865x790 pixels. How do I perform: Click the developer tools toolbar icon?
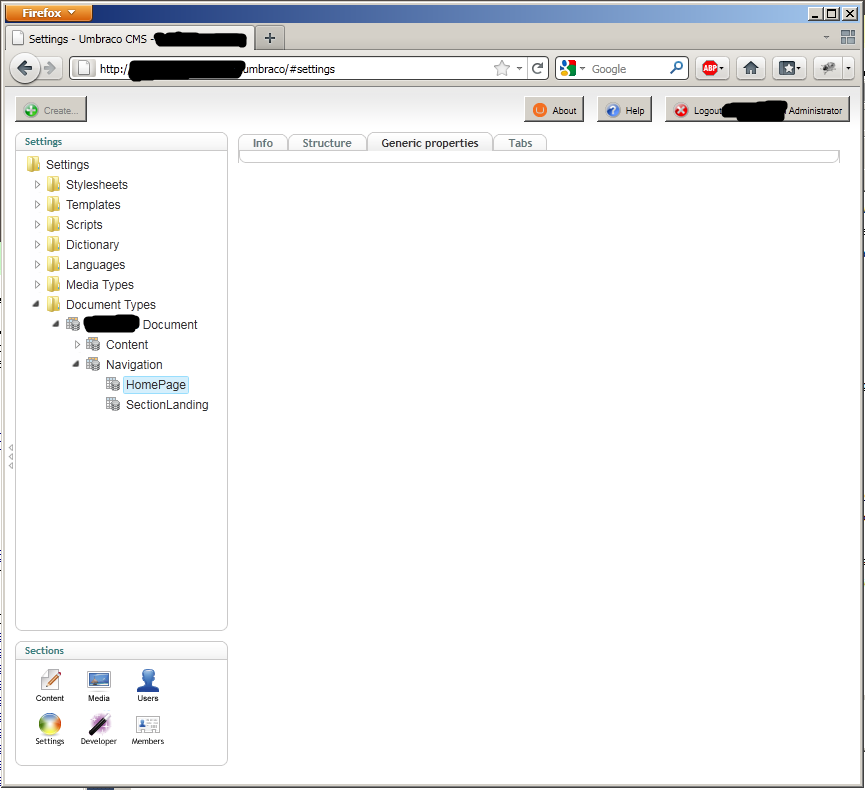coord(828,68)
